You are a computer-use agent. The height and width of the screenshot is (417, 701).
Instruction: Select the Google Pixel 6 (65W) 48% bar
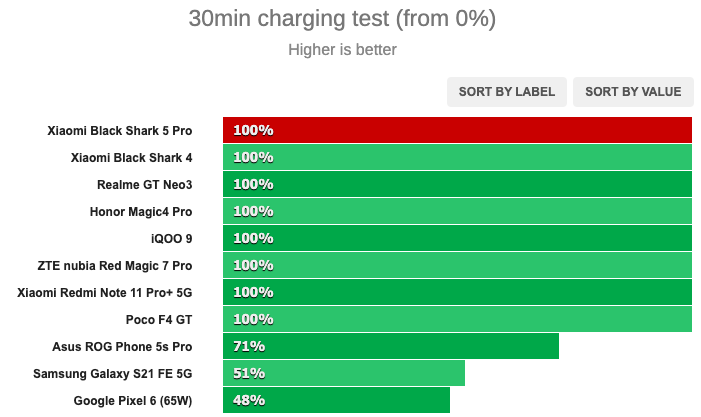[x=336, y=400]
